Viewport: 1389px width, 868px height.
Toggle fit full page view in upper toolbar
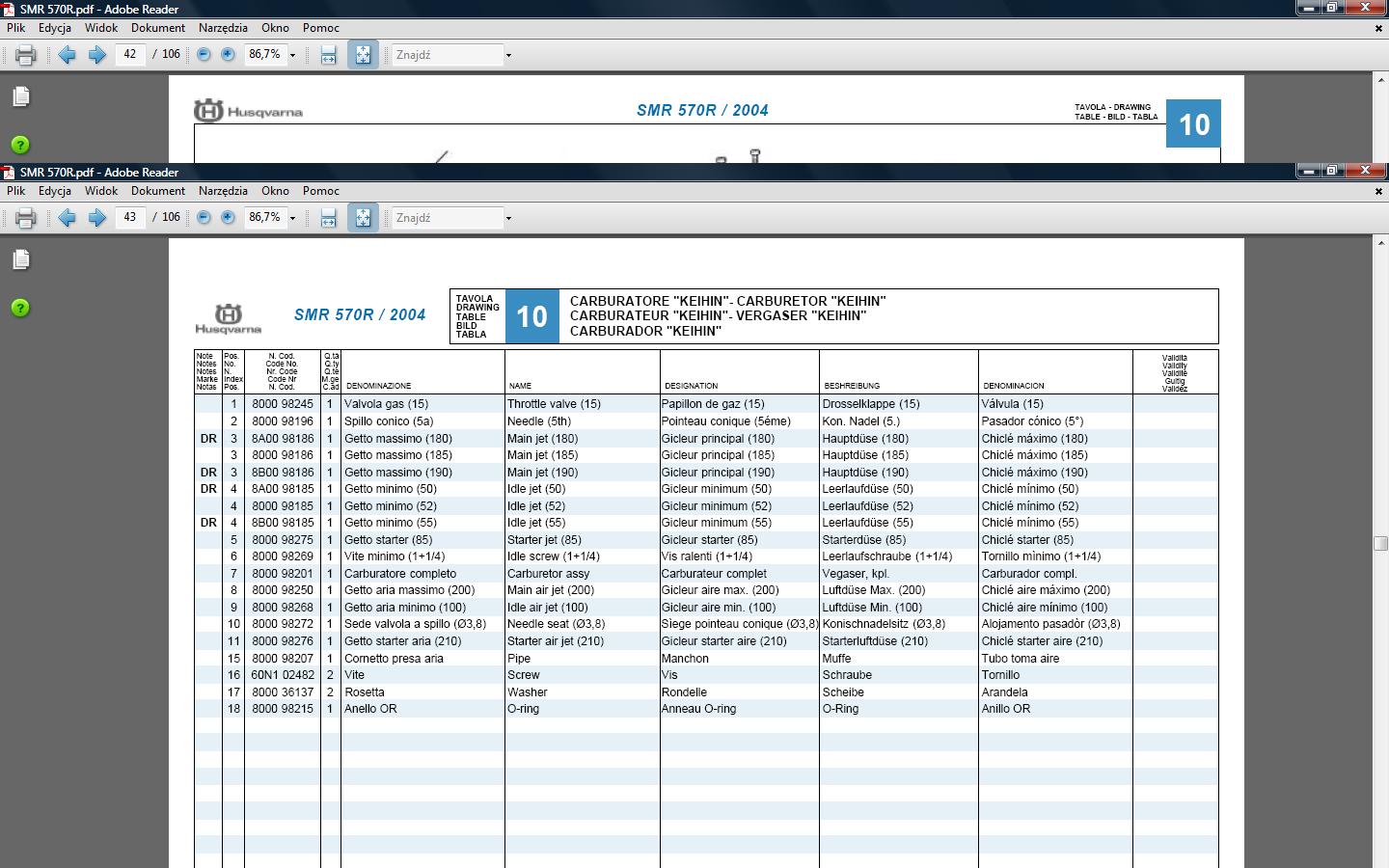[x=363, y=55]
